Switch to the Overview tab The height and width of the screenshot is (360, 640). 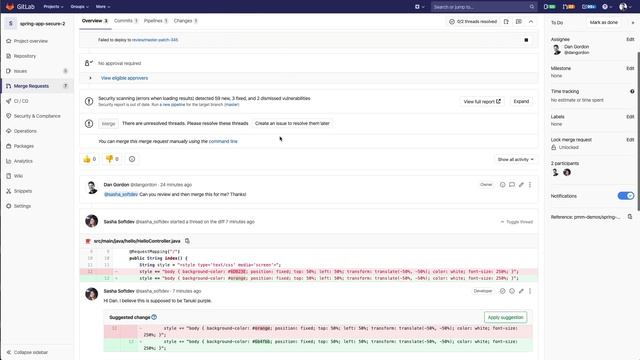94,21
